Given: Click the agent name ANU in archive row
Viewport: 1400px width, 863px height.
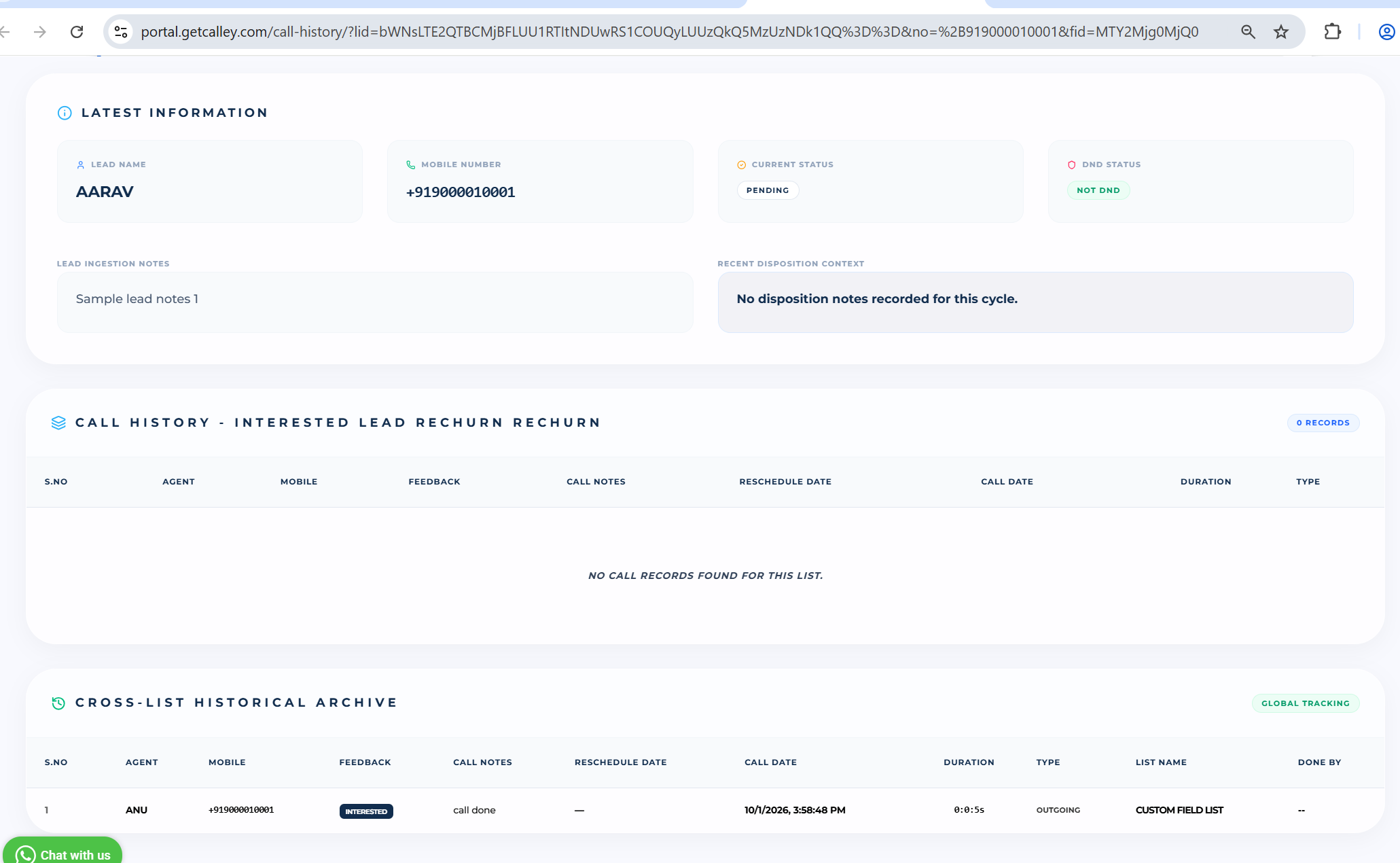Looking at the screenshot, I should [137, 810].
